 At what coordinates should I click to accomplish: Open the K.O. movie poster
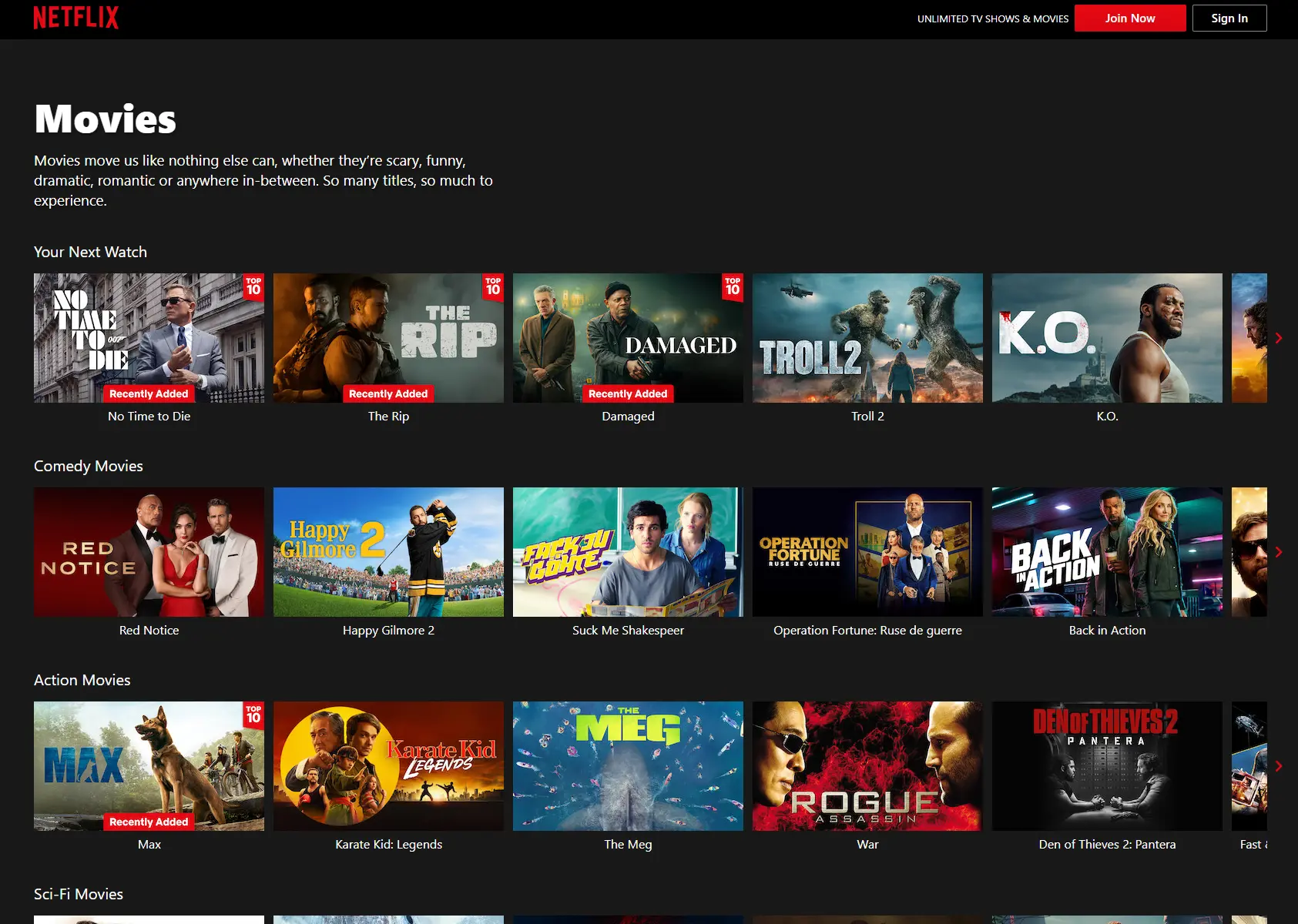pos(1107,338)
